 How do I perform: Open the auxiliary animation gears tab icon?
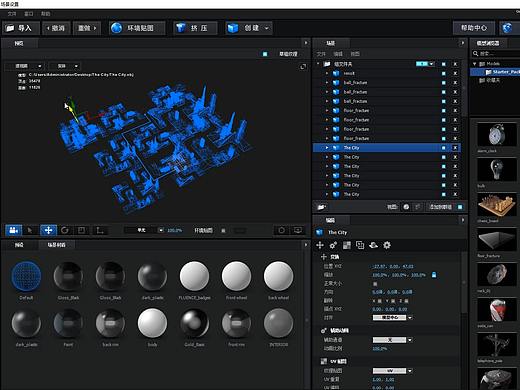click(x=333, y=245)
